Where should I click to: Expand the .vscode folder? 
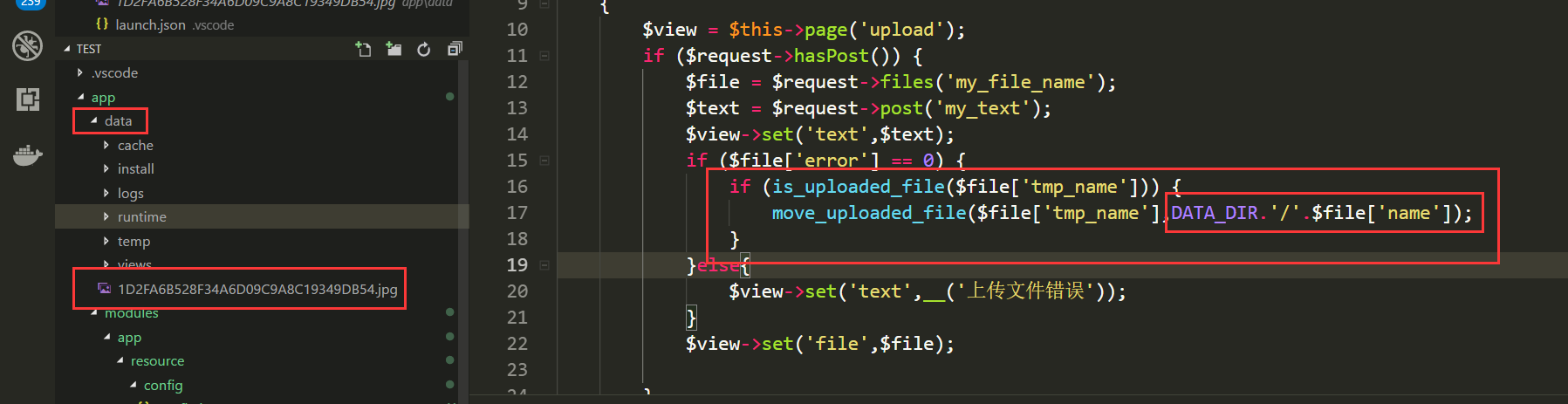pos(114,73)
